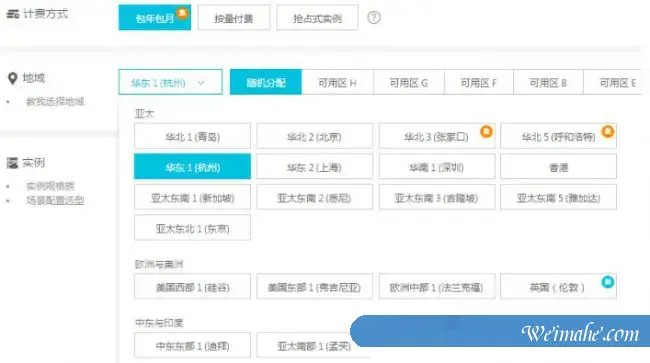This screenshot has width=650, height=363.
Task: Choose region 中东东部 1 (迪拜)
Action: pos(192,345)
